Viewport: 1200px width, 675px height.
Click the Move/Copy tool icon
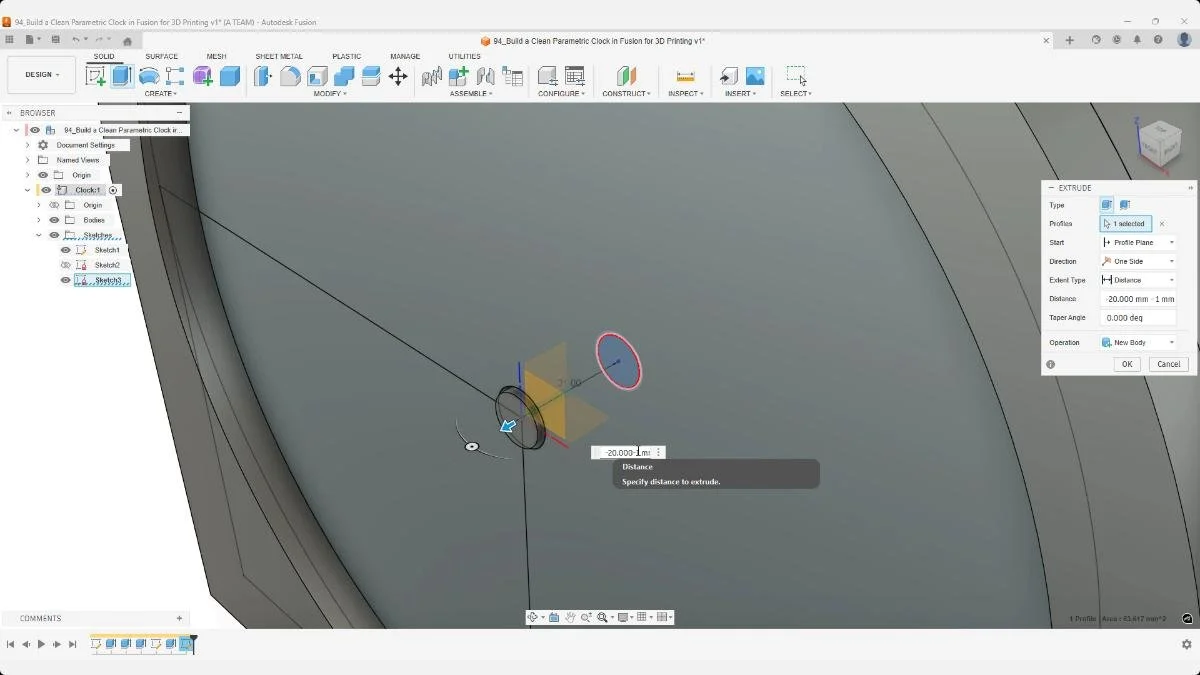398,77
